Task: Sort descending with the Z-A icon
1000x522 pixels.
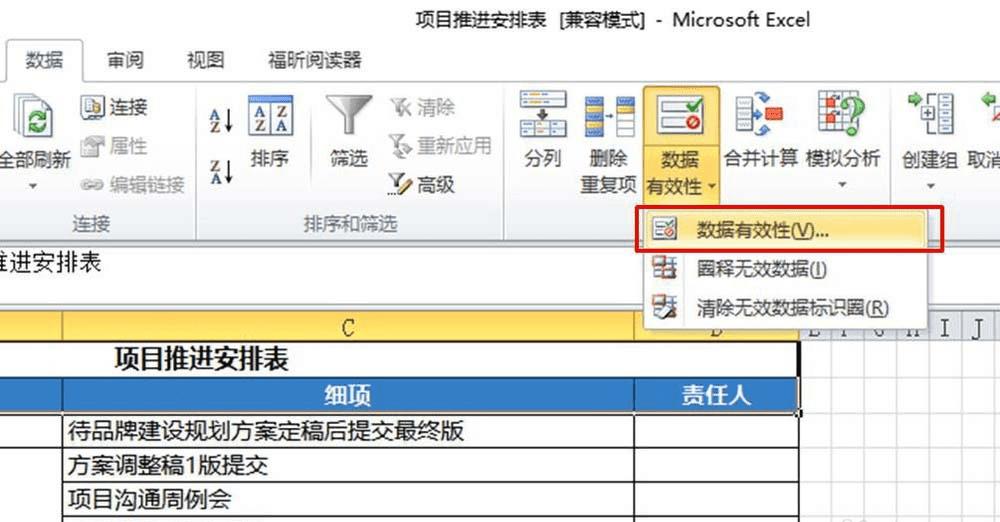Action: click(221, 172)
